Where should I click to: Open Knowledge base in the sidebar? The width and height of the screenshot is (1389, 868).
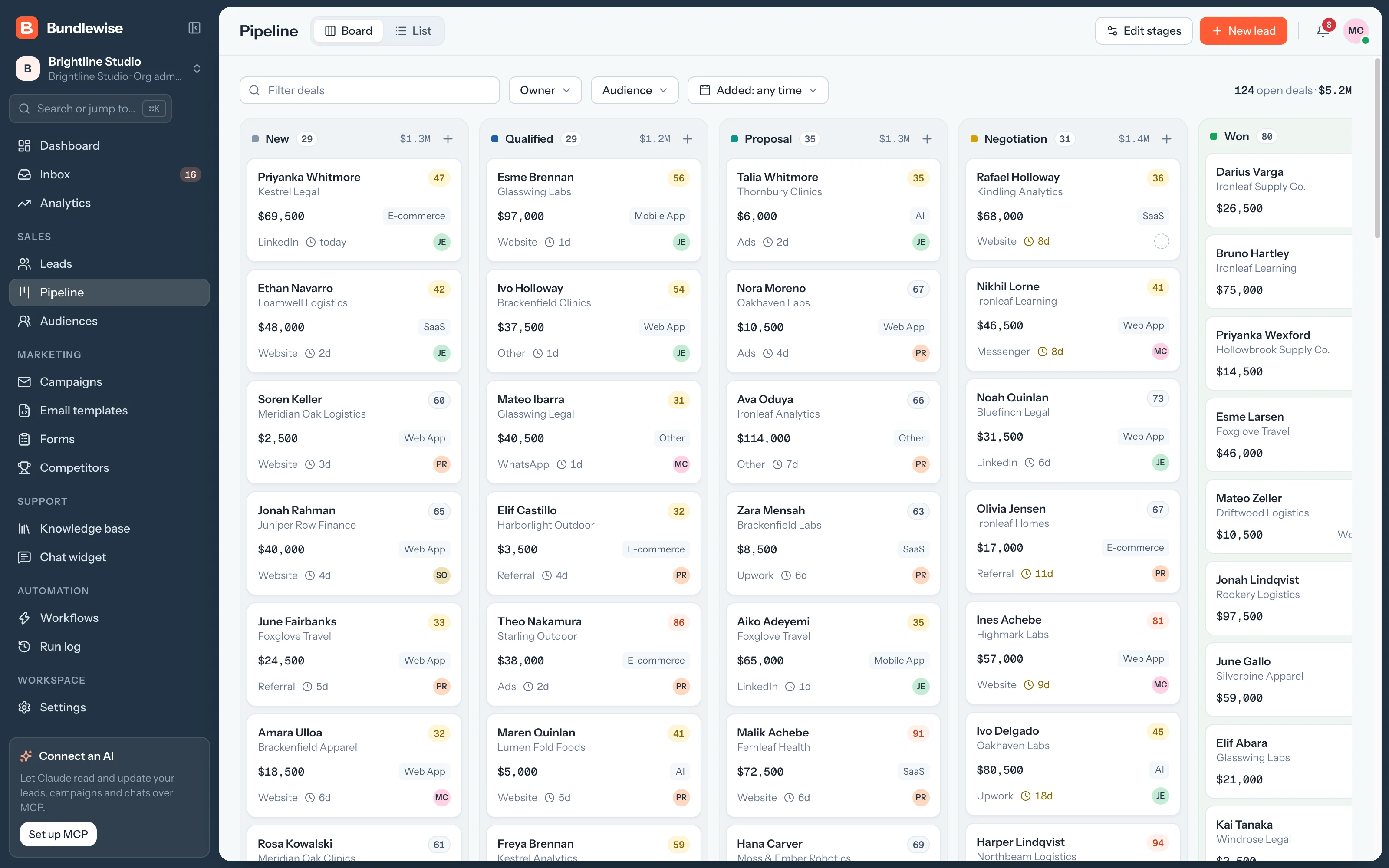[x=109, y=529]
